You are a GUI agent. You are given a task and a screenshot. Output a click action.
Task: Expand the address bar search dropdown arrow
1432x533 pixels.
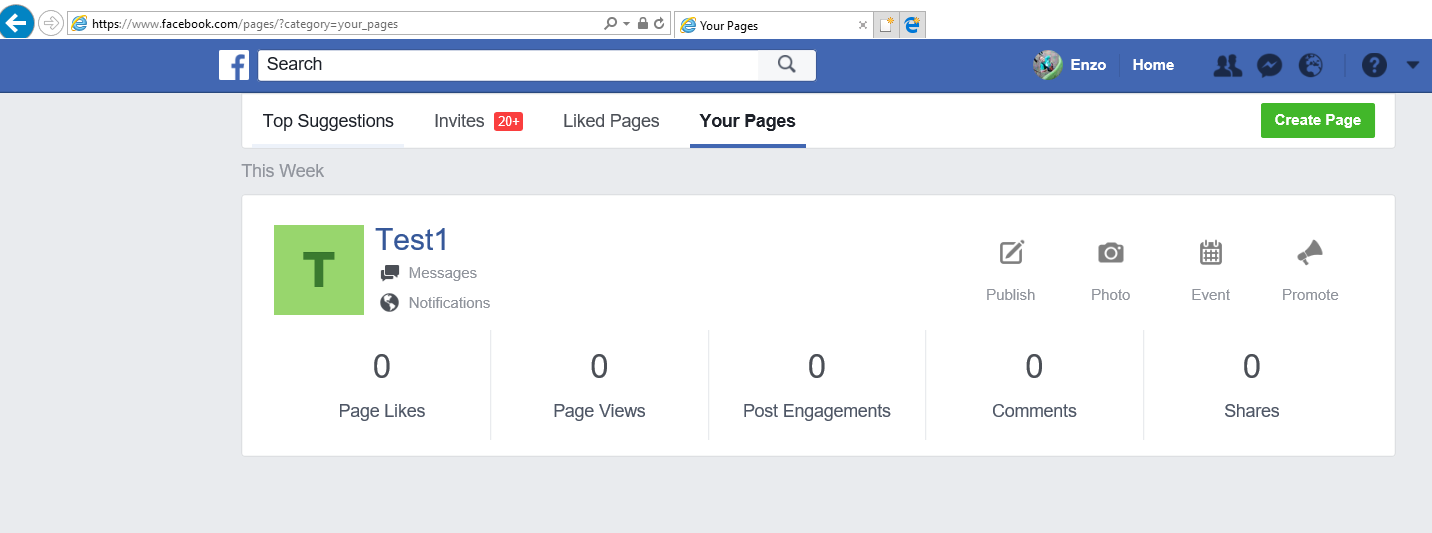tap(626, 24)
